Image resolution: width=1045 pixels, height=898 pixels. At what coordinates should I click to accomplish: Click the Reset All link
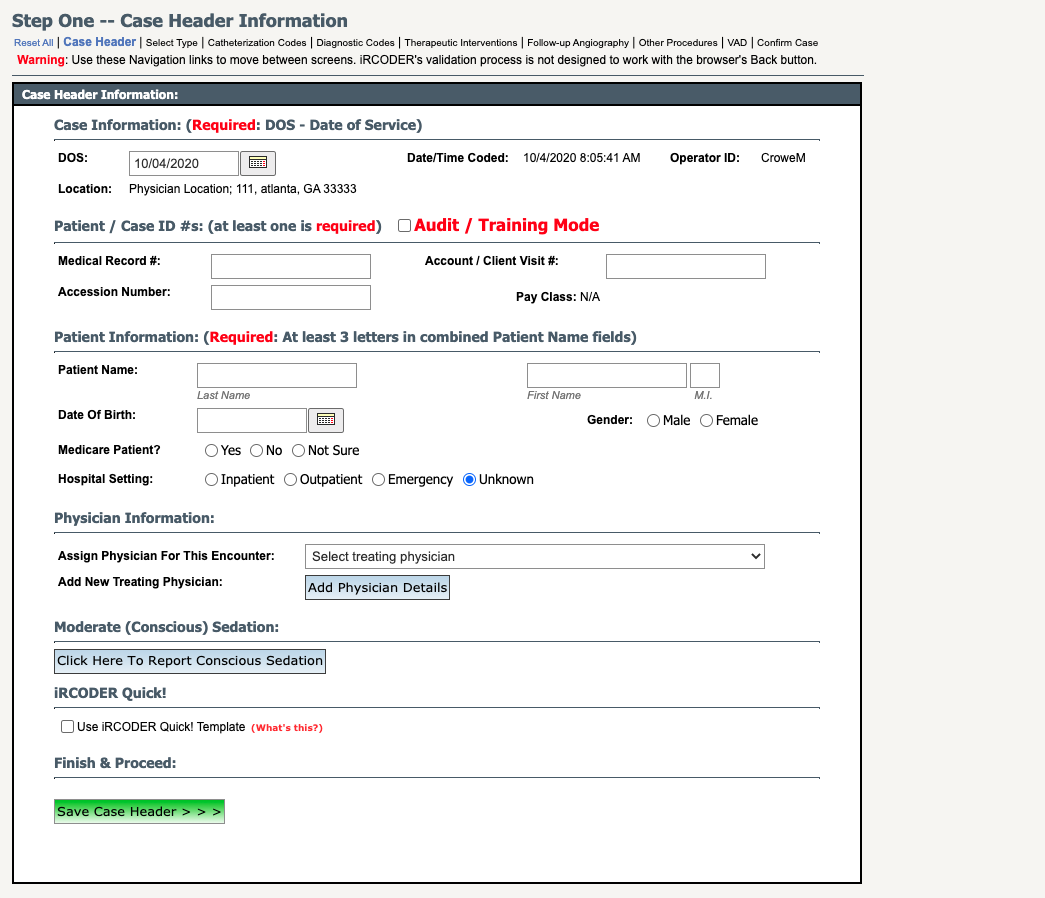tap(33, 43)
